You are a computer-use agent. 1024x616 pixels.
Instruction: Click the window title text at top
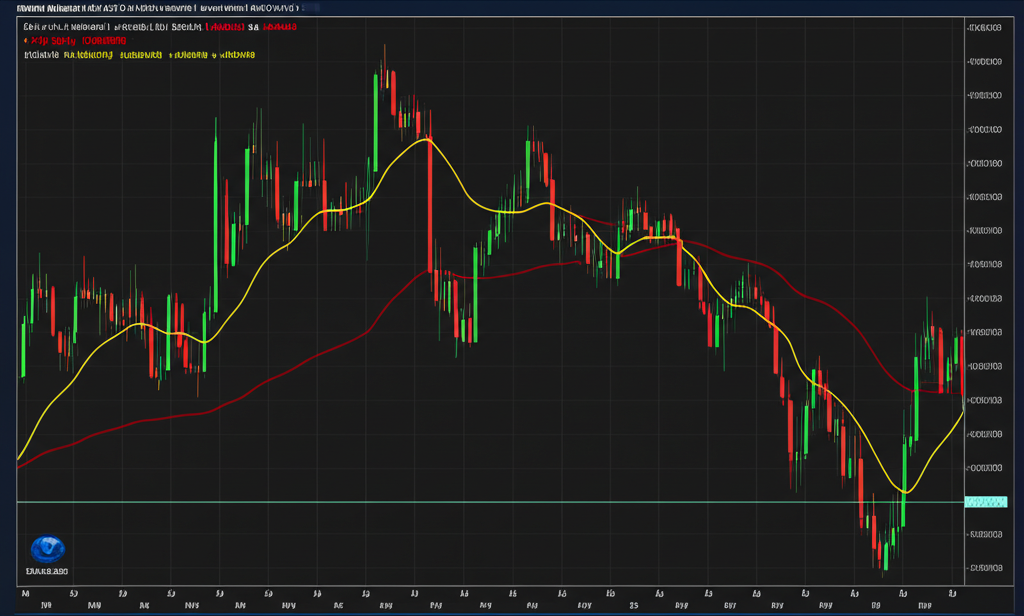(x=160, y=8)
